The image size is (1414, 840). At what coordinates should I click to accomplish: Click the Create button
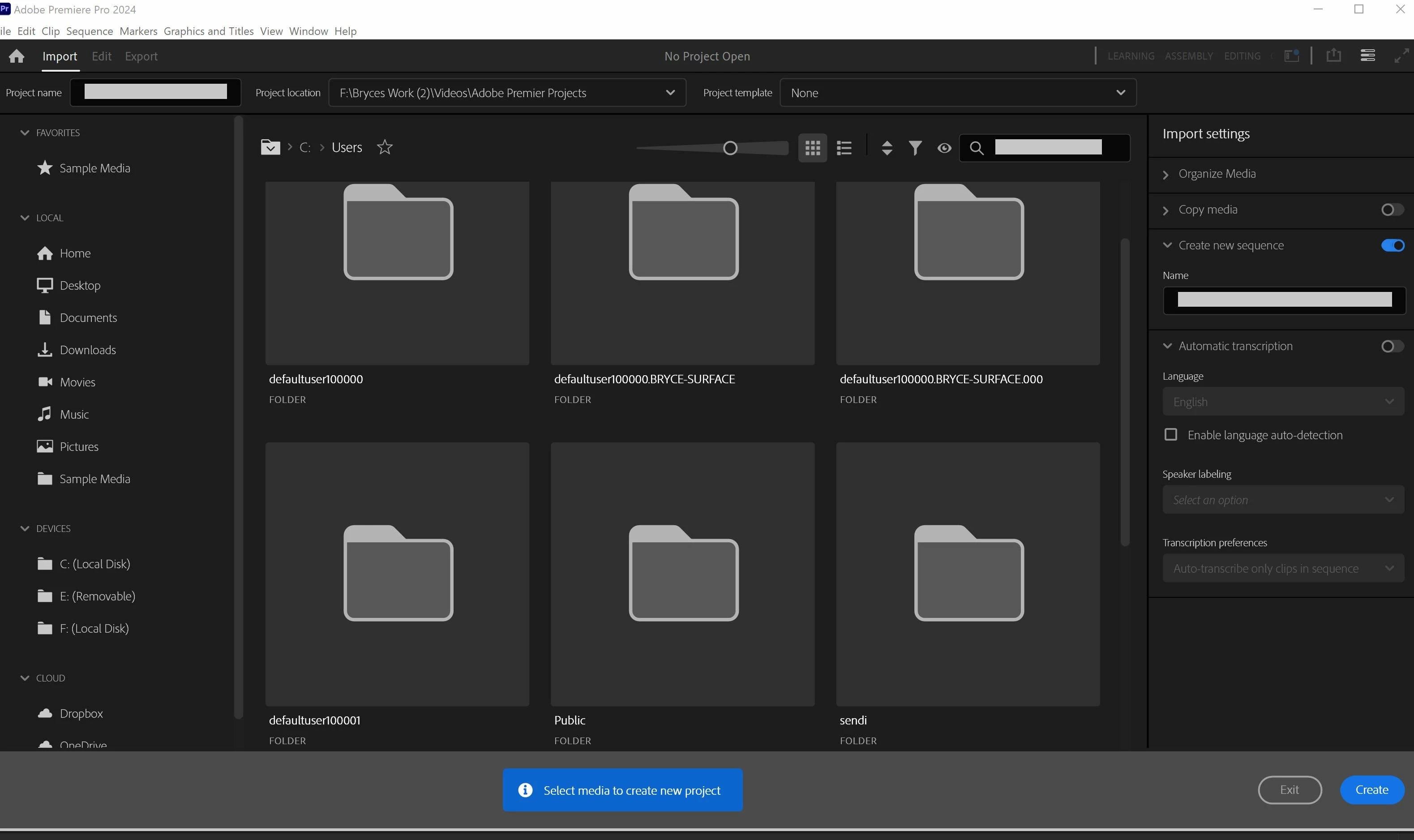(x=1371, y=789)
